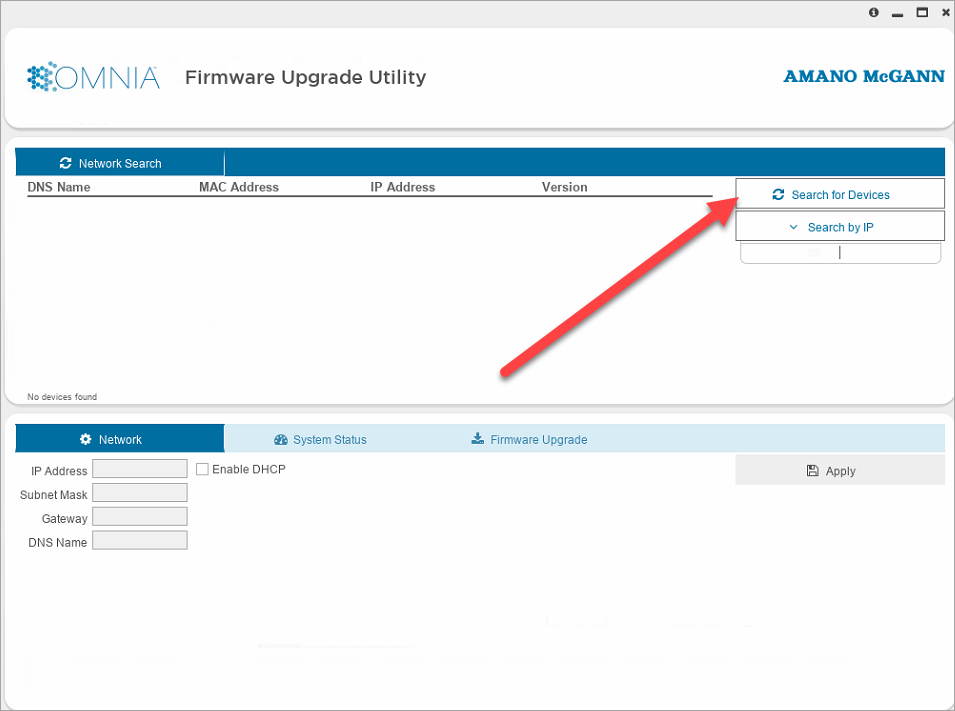
Task: Click the Amano McGann logo
Action: point(864,76)
